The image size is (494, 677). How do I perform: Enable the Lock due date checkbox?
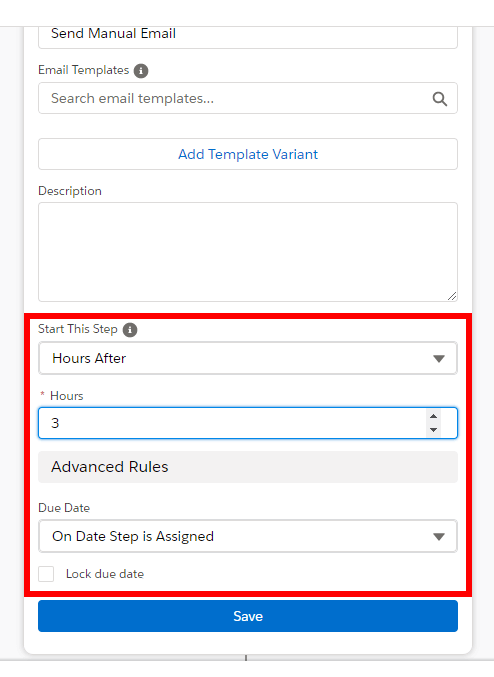46,574
